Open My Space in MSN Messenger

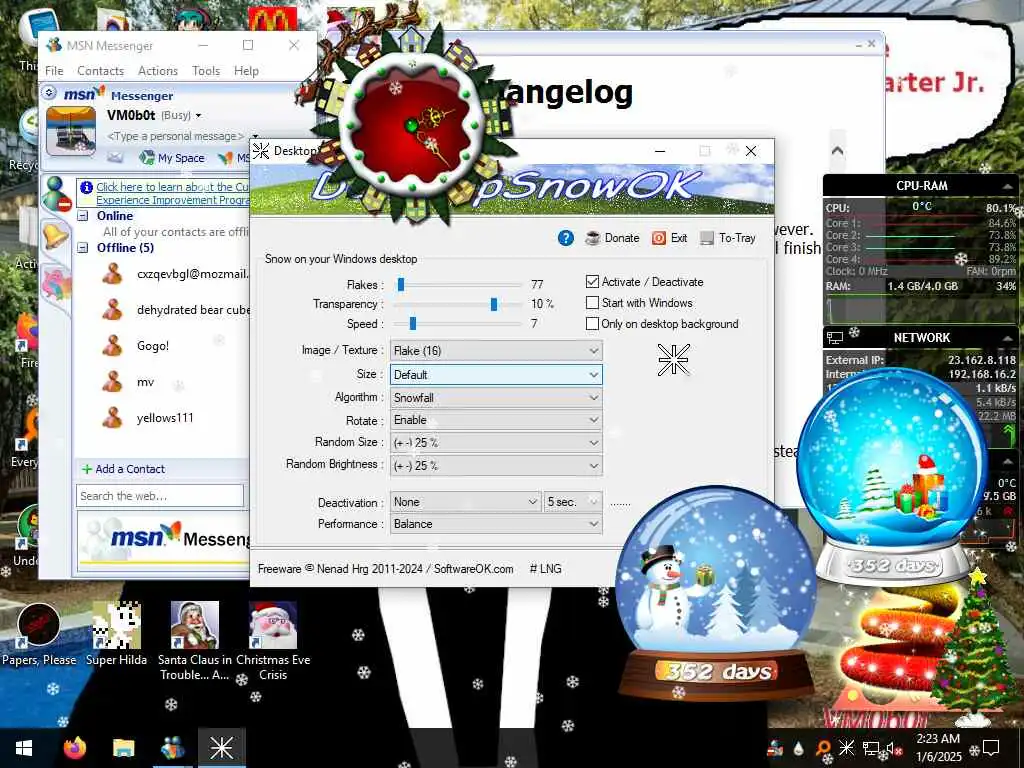tap(172, 157)
